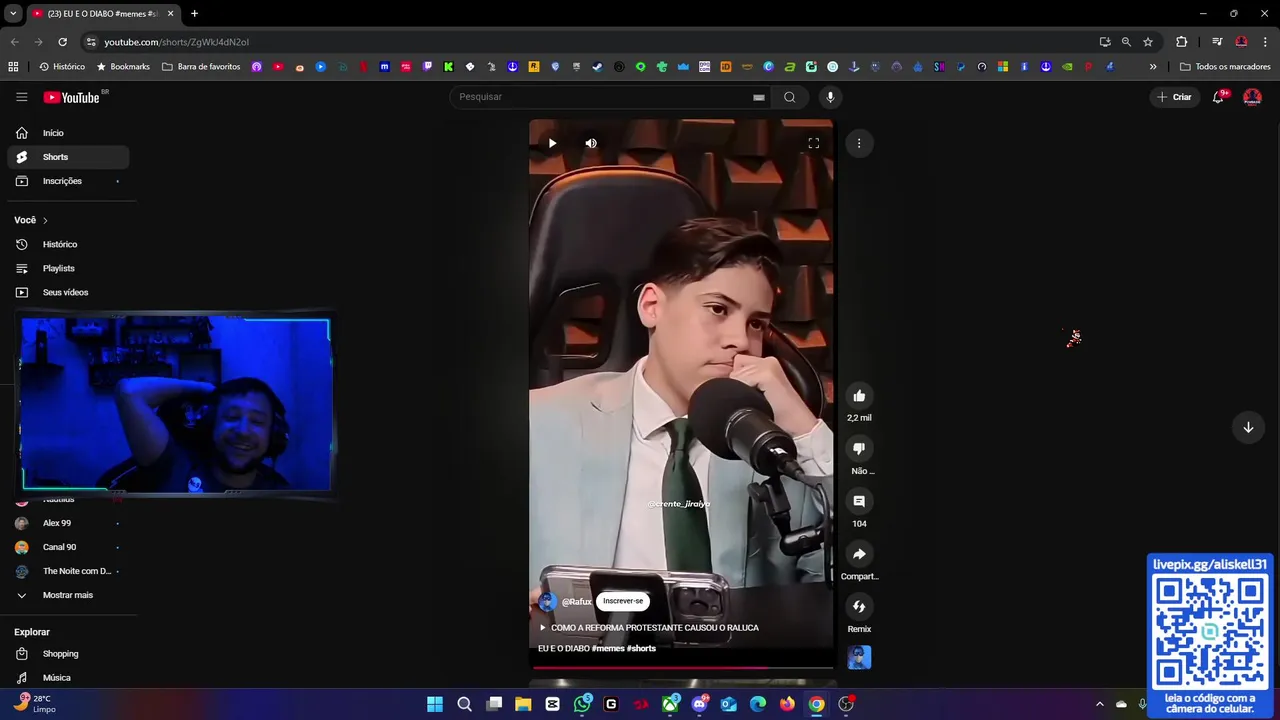Bookmark this page with the star icon

pyautogui.click(x=1148, y=42)
